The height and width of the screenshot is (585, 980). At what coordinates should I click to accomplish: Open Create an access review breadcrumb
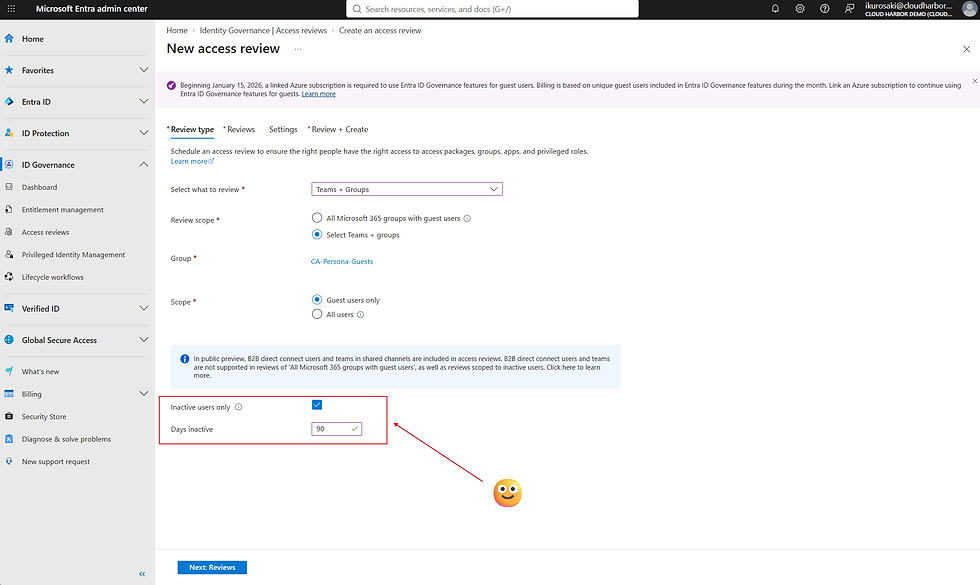click(380, 30)
